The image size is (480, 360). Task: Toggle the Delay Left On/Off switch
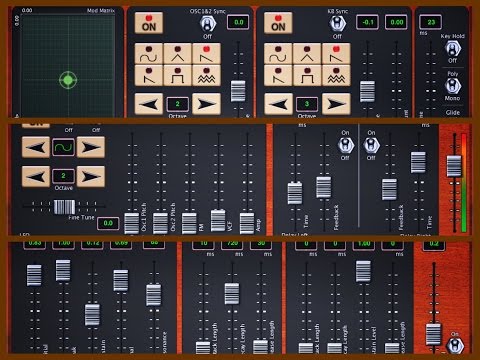345,145
